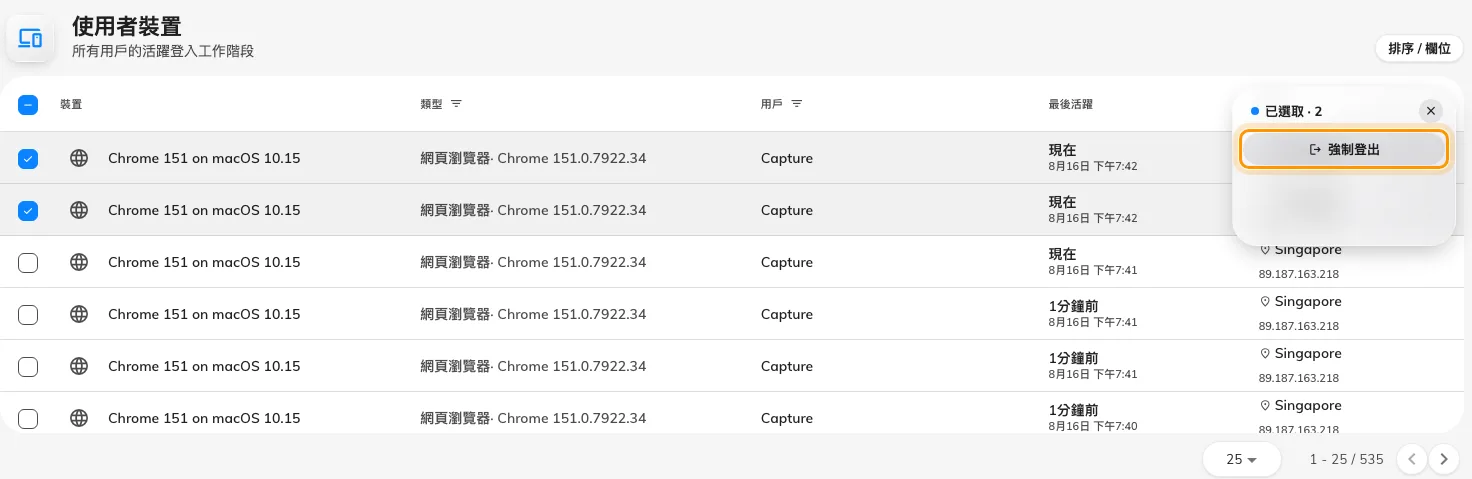Click the 強制登出 button

tap(1344, 149)
